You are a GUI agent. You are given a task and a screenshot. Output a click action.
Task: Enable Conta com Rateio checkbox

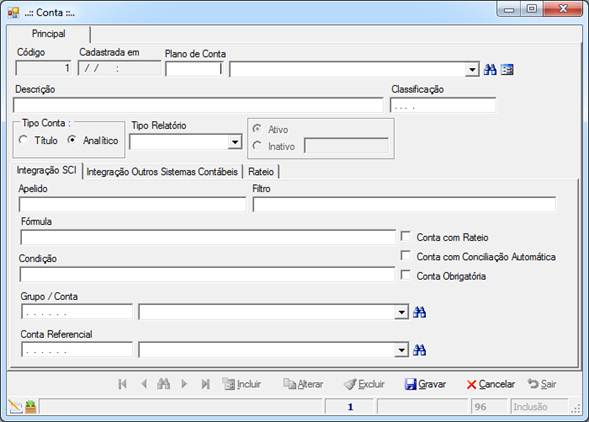click(x=405, y=236)
